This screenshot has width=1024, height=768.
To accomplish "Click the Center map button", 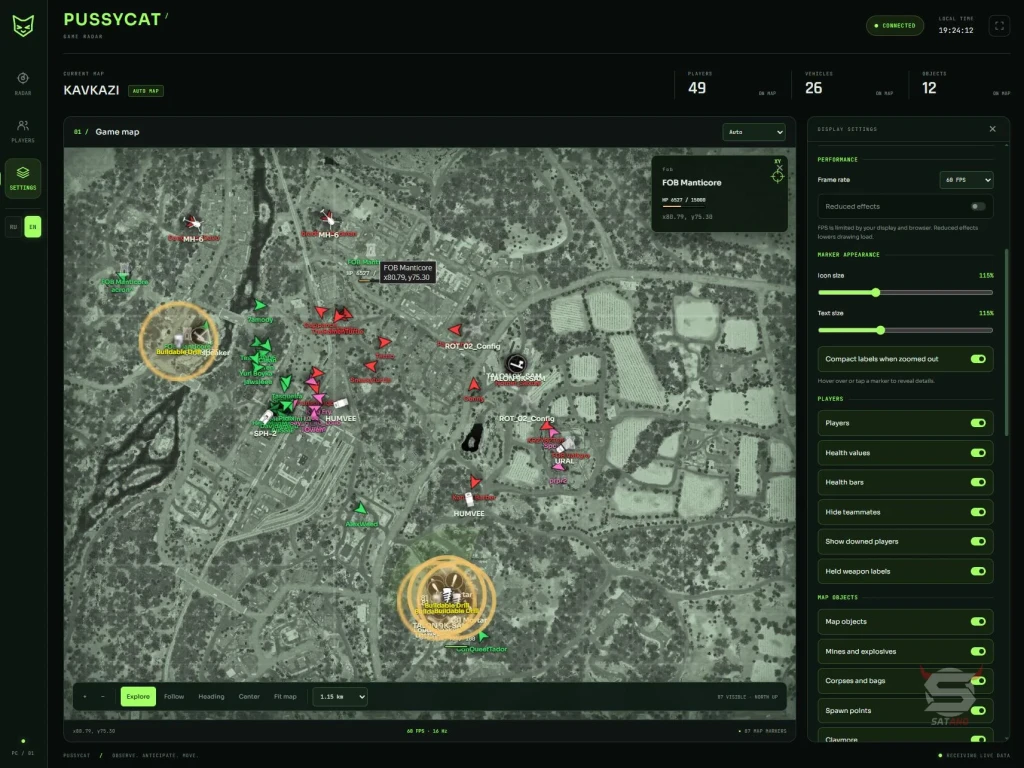I will tap(249, 697).
